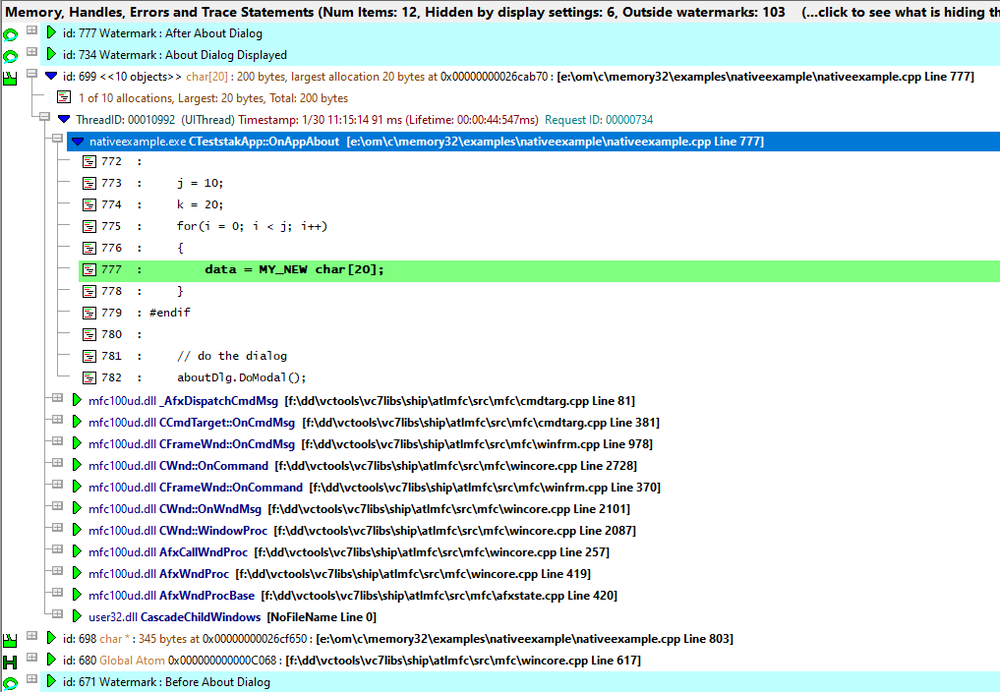The height and width of the screenshot is (692, 1000).
Task: Expand the AfxCallWndProc stack frame
Action: coord(57,548)
